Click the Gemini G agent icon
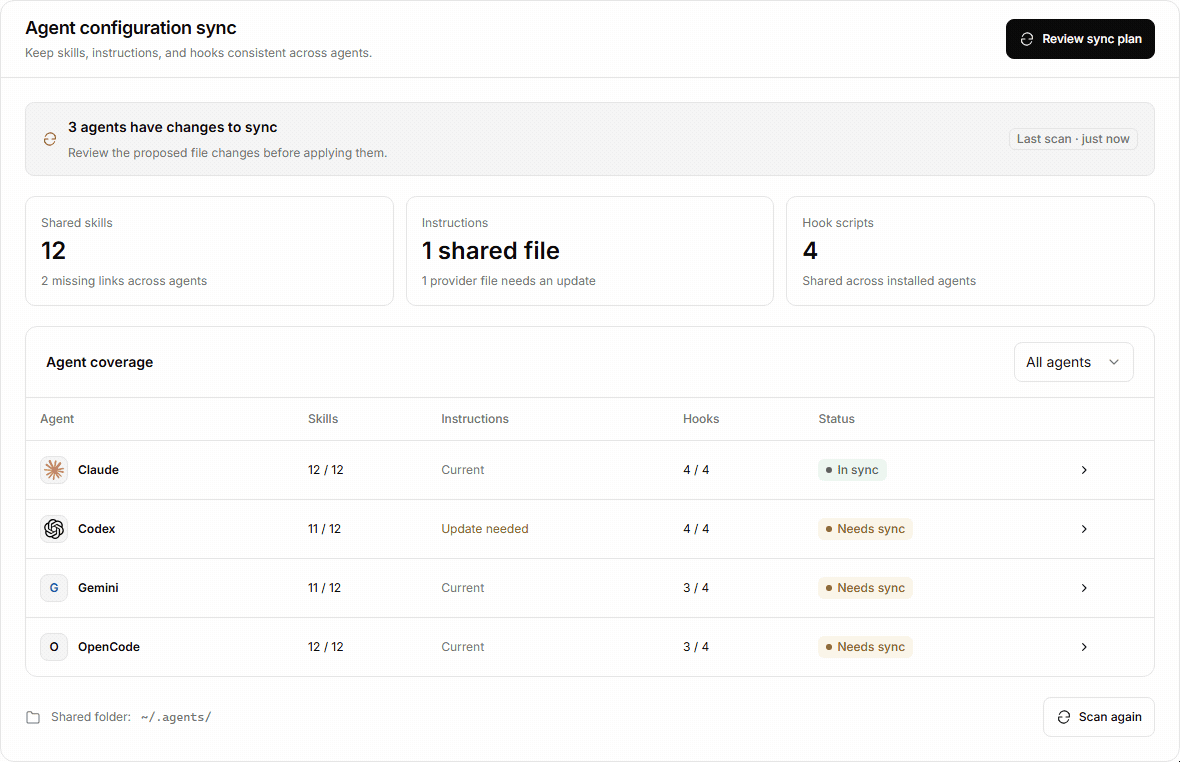1180x762 pixels. tap(54, 588)
